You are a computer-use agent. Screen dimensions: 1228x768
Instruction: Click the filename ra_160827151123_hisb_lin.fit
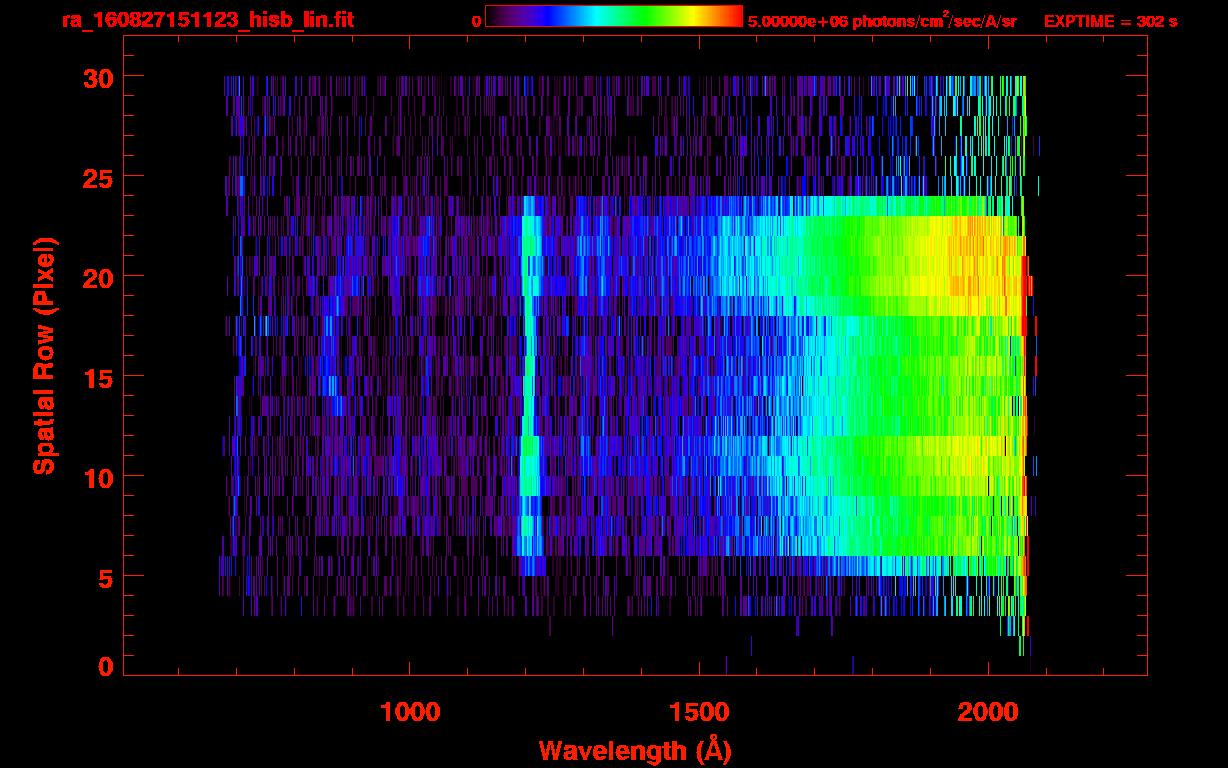(x=207, y=20)
